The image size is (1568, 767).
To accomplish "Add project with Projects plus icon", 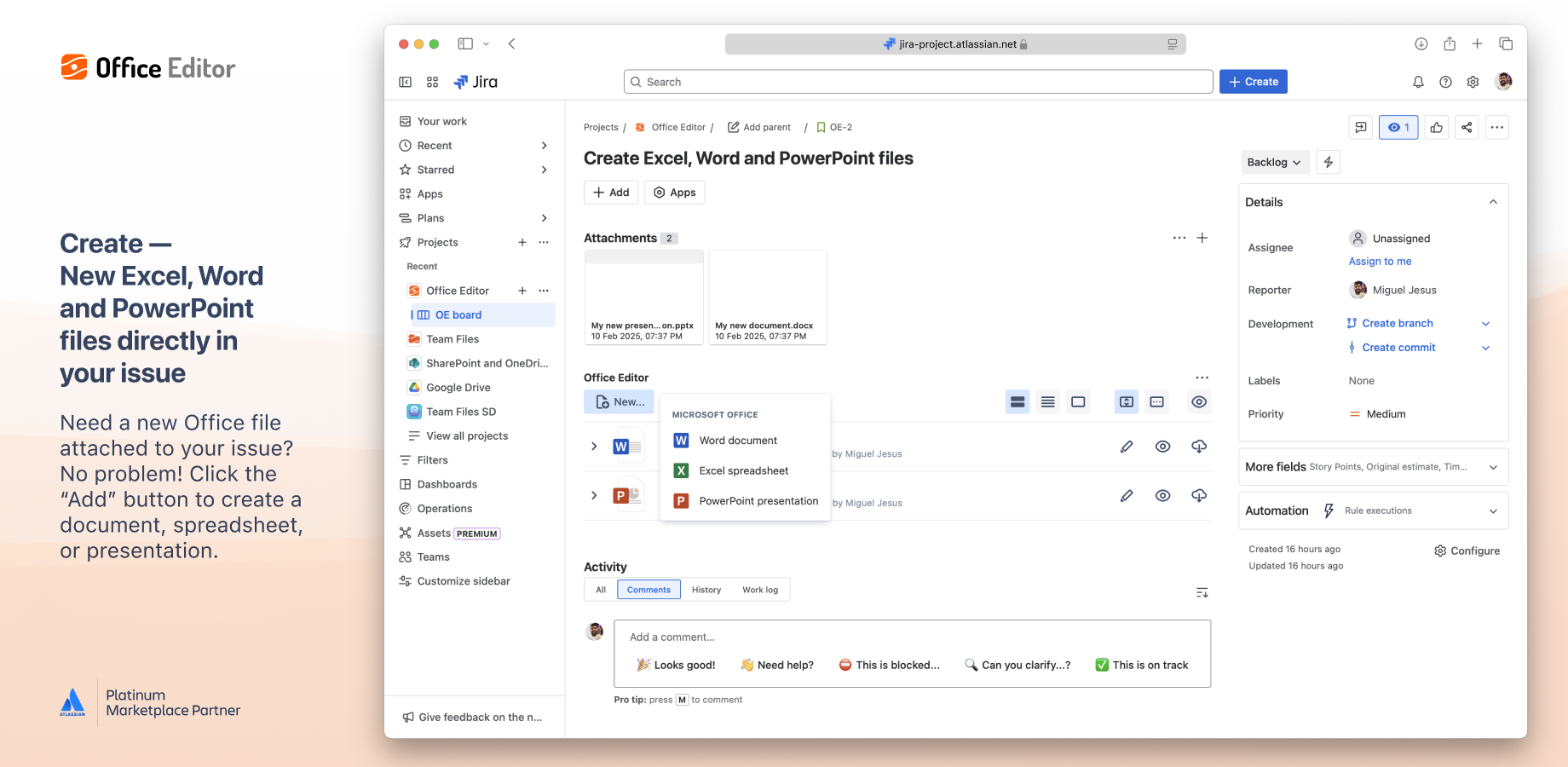I will pyautogui.click(x=522, y=242).
